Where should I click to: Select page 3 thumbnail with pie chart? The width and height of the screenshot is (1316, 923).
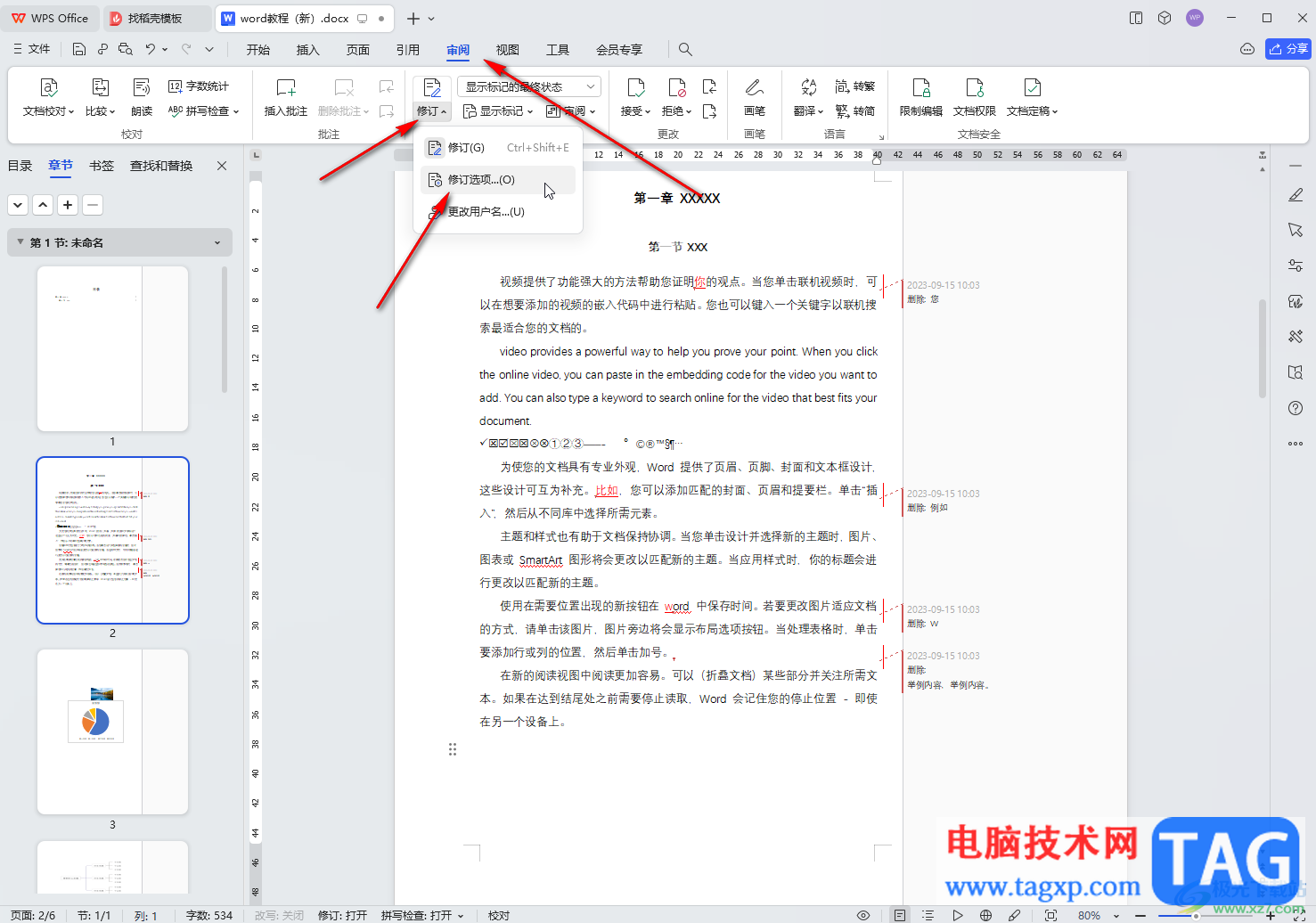113,731
